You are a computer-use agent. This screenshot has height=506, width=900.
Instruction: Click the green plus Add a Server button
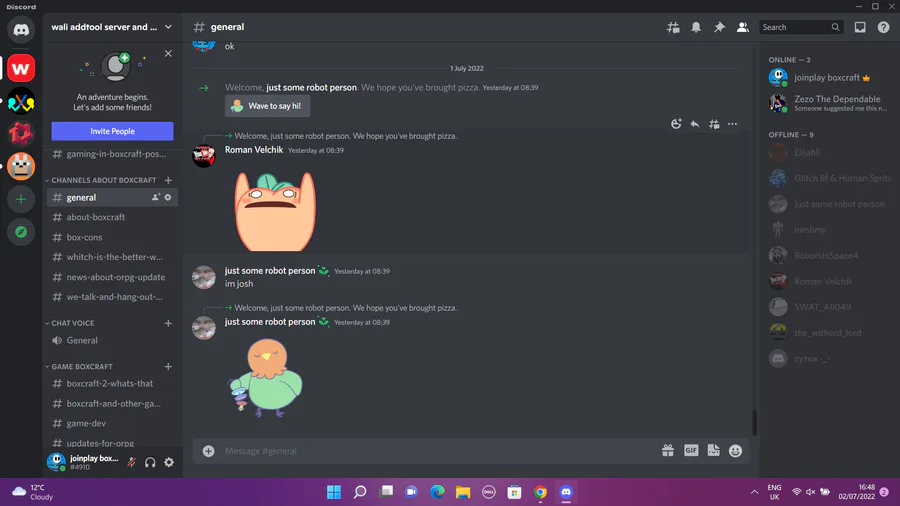pos(21,199)
